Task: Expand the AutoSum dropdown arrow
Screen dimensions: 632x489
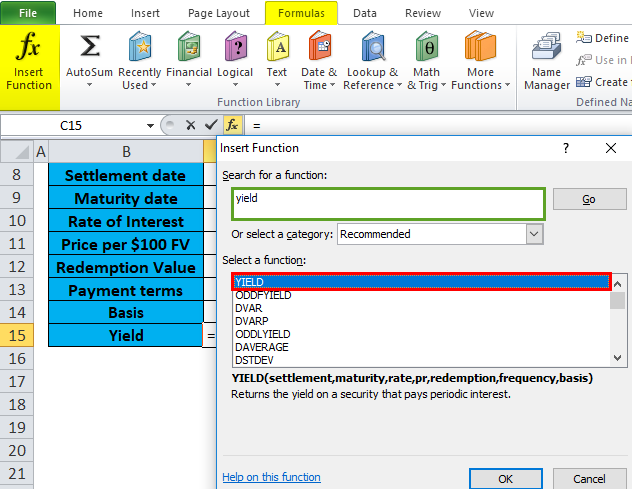Action: tap(89, 85)
